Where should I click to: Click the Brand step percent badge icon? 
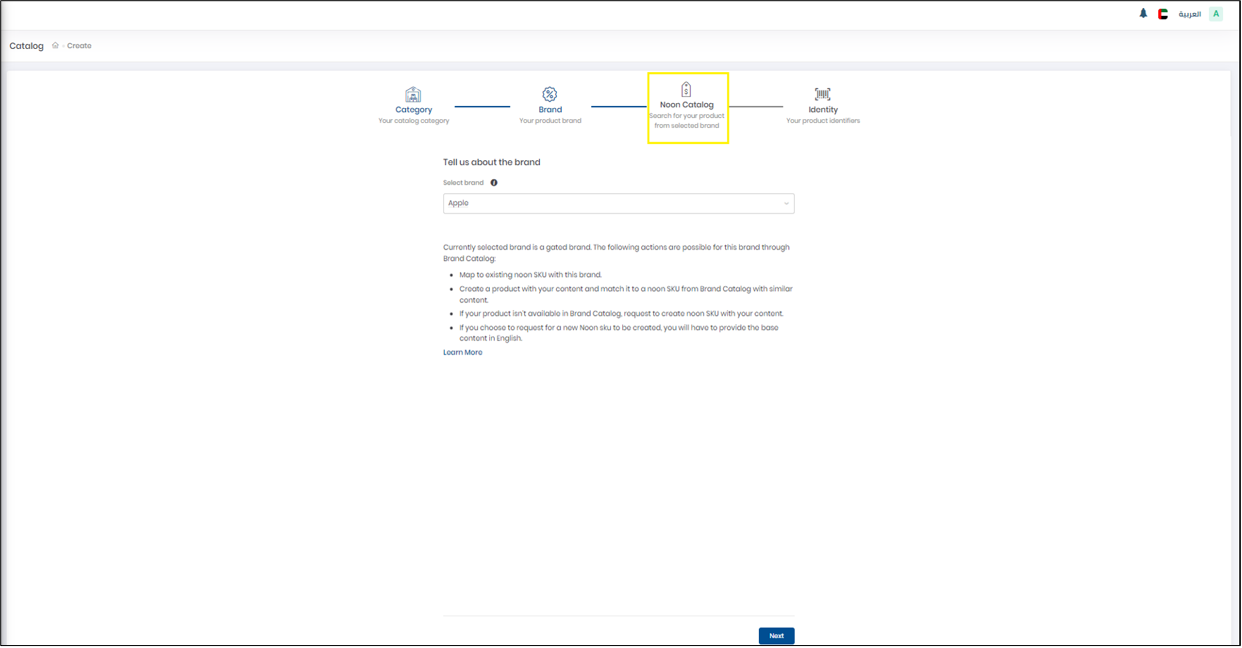(550, 94)
